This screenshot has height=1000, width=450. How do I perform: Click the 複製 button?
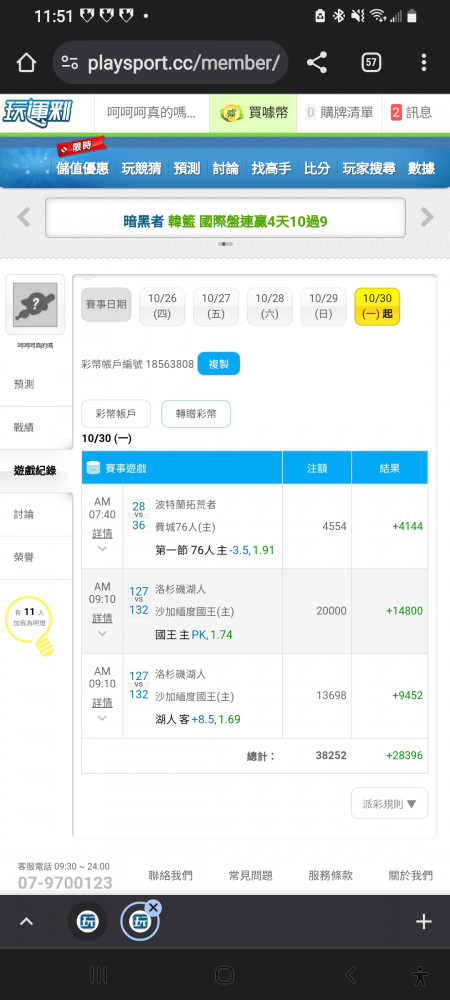click(219, 364)
